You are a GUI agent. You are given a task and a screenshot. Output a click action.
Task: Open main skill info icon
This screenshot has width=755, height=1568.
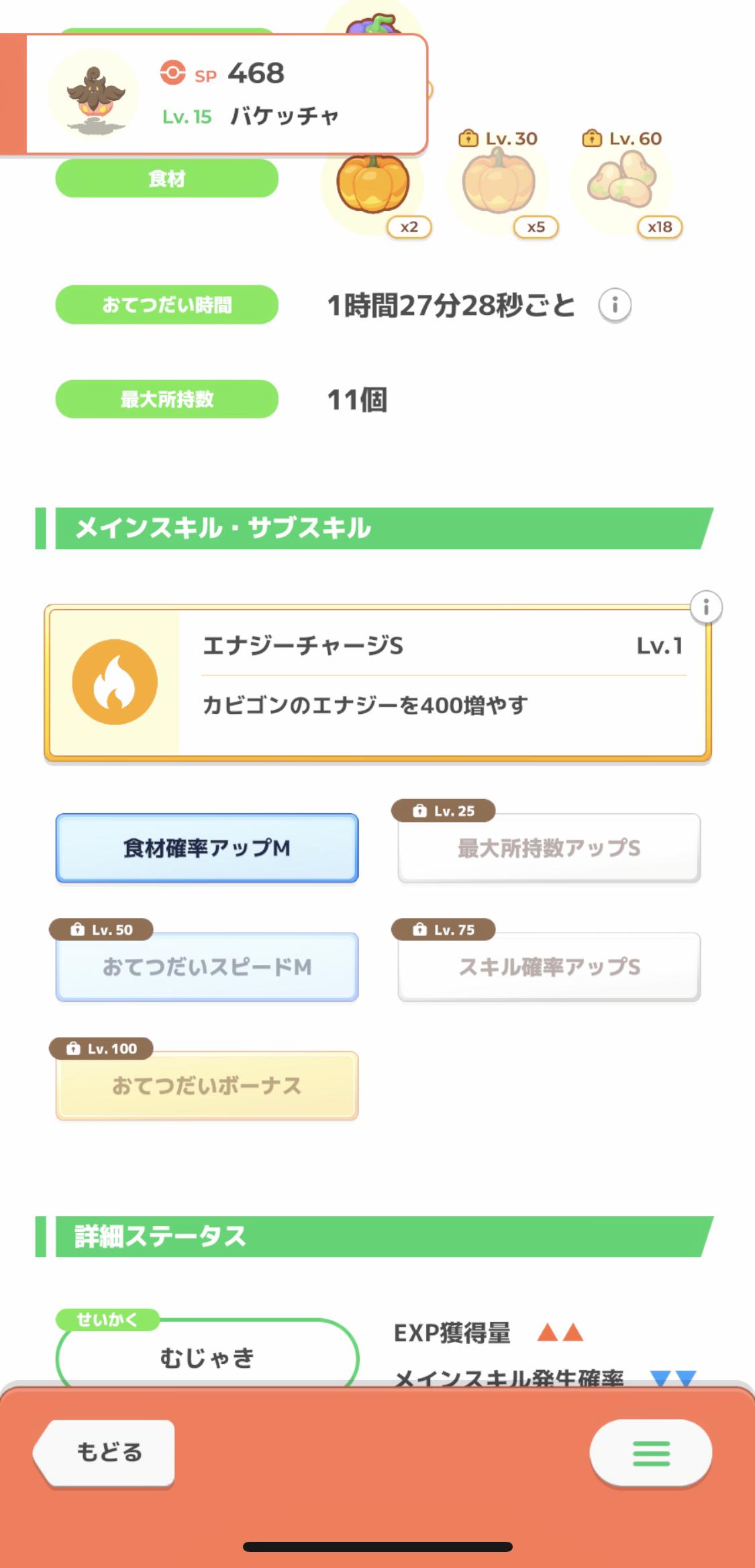point(705,608)
